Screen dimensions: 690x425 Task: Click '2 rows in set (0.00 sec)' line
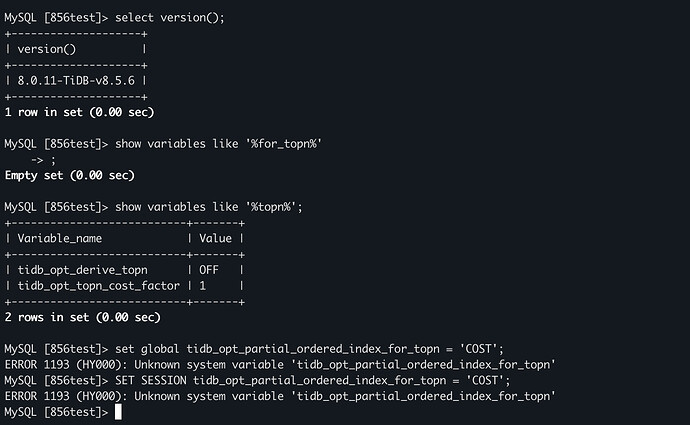pos(83,317)
